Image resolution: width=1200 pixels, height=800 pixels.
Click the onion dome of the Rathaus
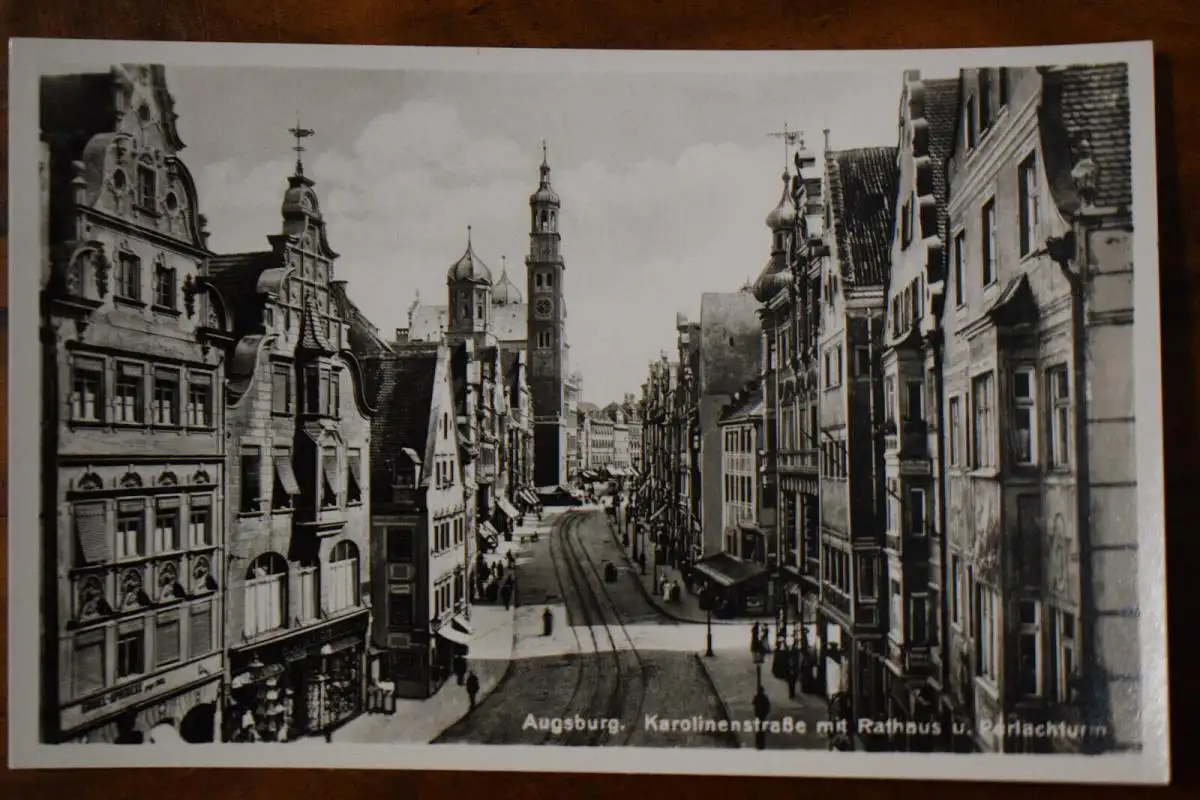pyautogui.click(x=469, y=261)
